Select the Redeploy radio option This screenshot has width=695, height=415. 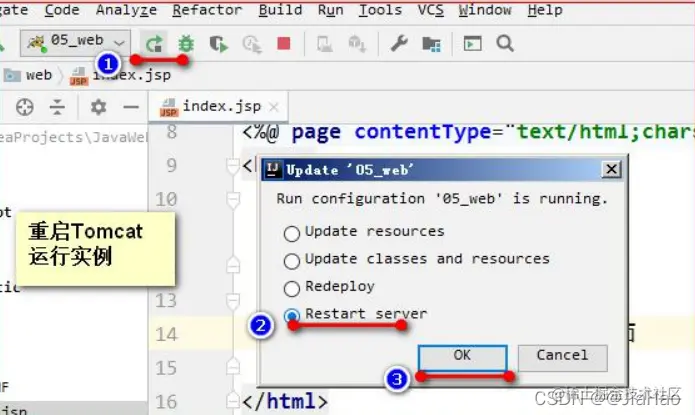tap(292, 288)
